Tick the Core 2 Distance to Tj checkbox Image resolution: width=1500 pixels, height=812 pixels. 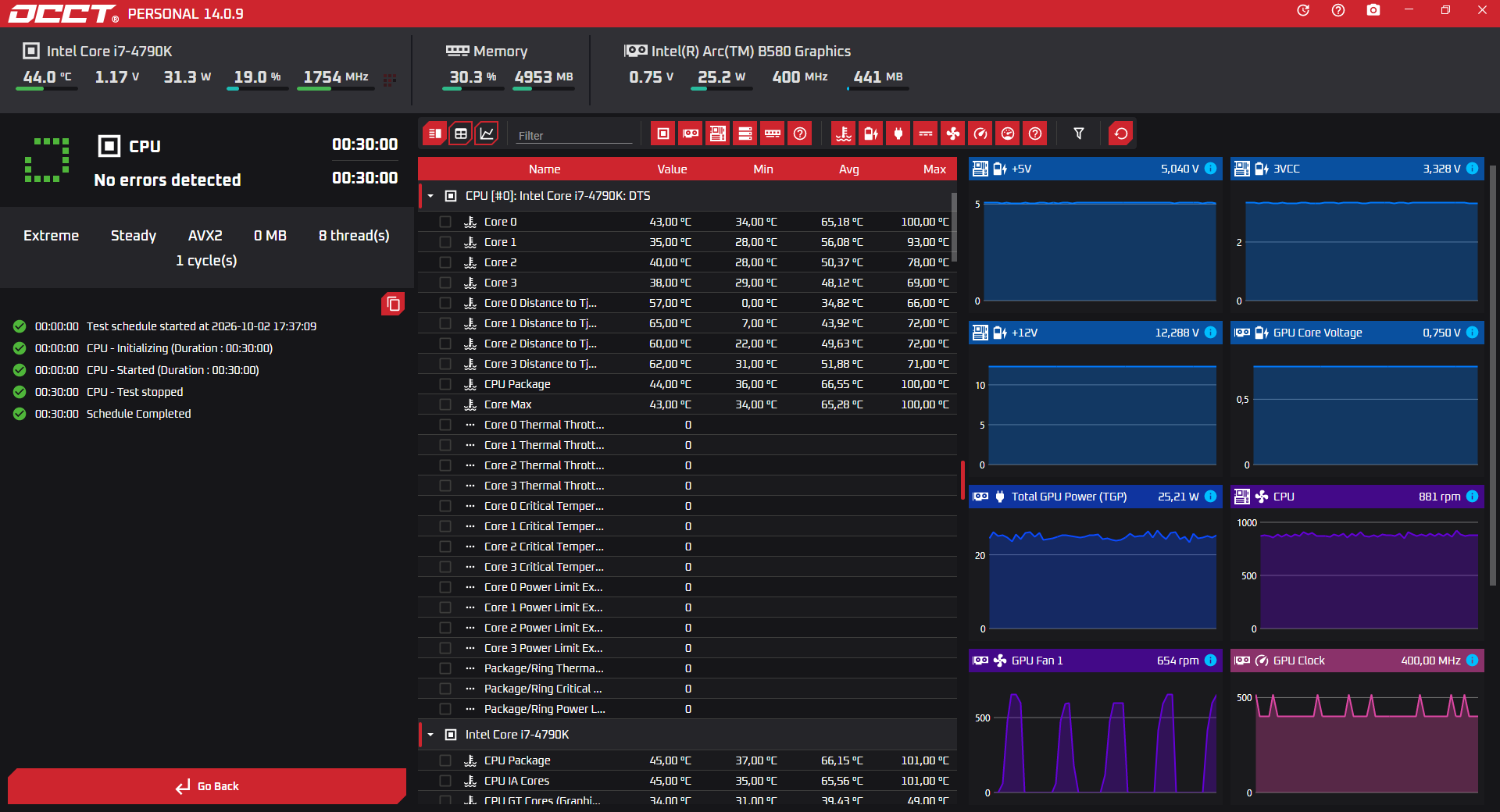pyautogui.click(x=445, y=344)
